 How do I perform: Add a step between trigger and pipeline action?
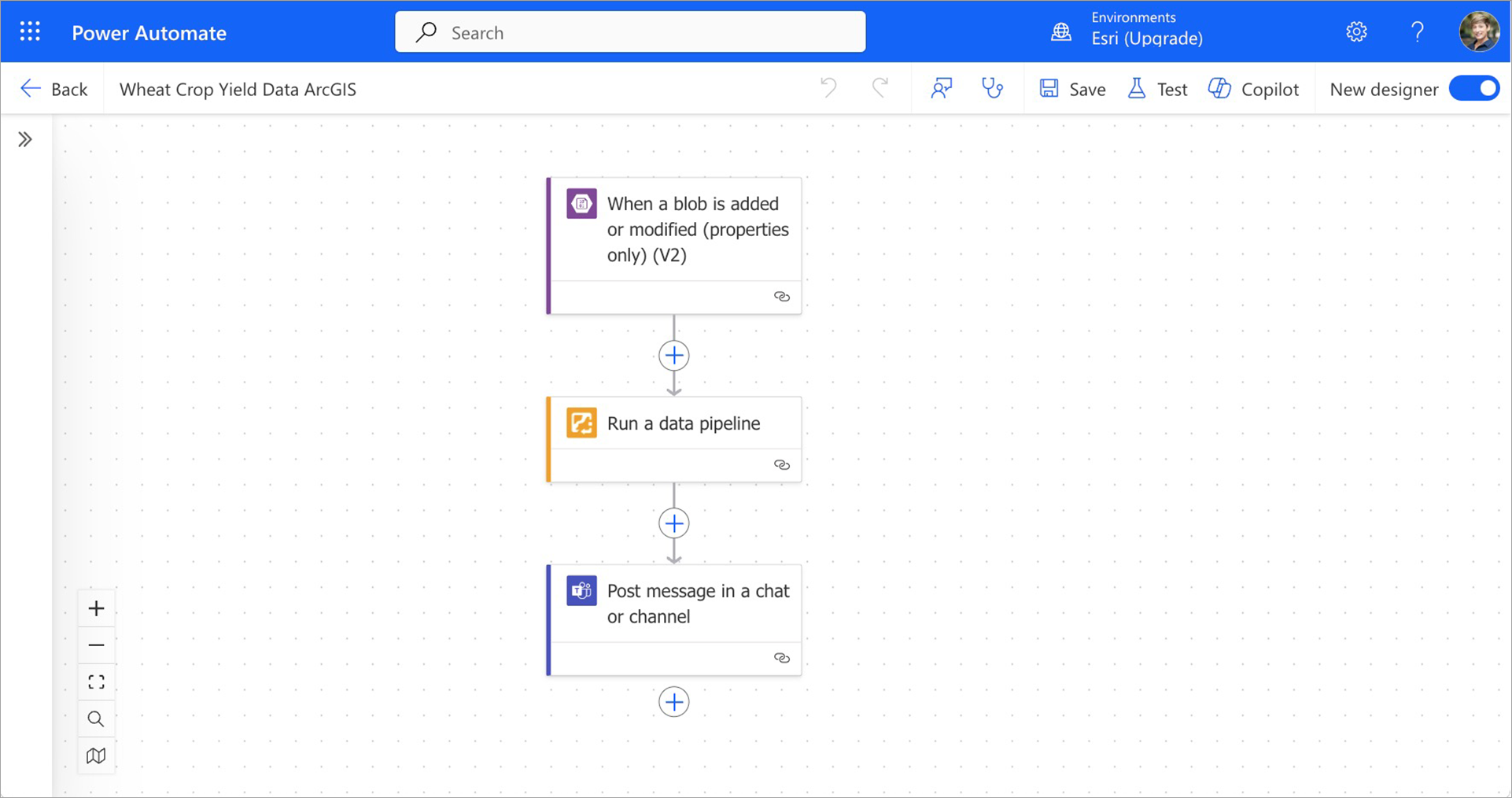click(673, 355)
